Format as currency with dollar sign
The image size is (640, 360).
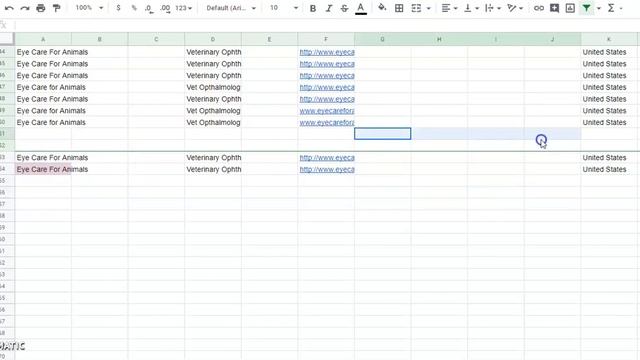[x=118, y=8]
